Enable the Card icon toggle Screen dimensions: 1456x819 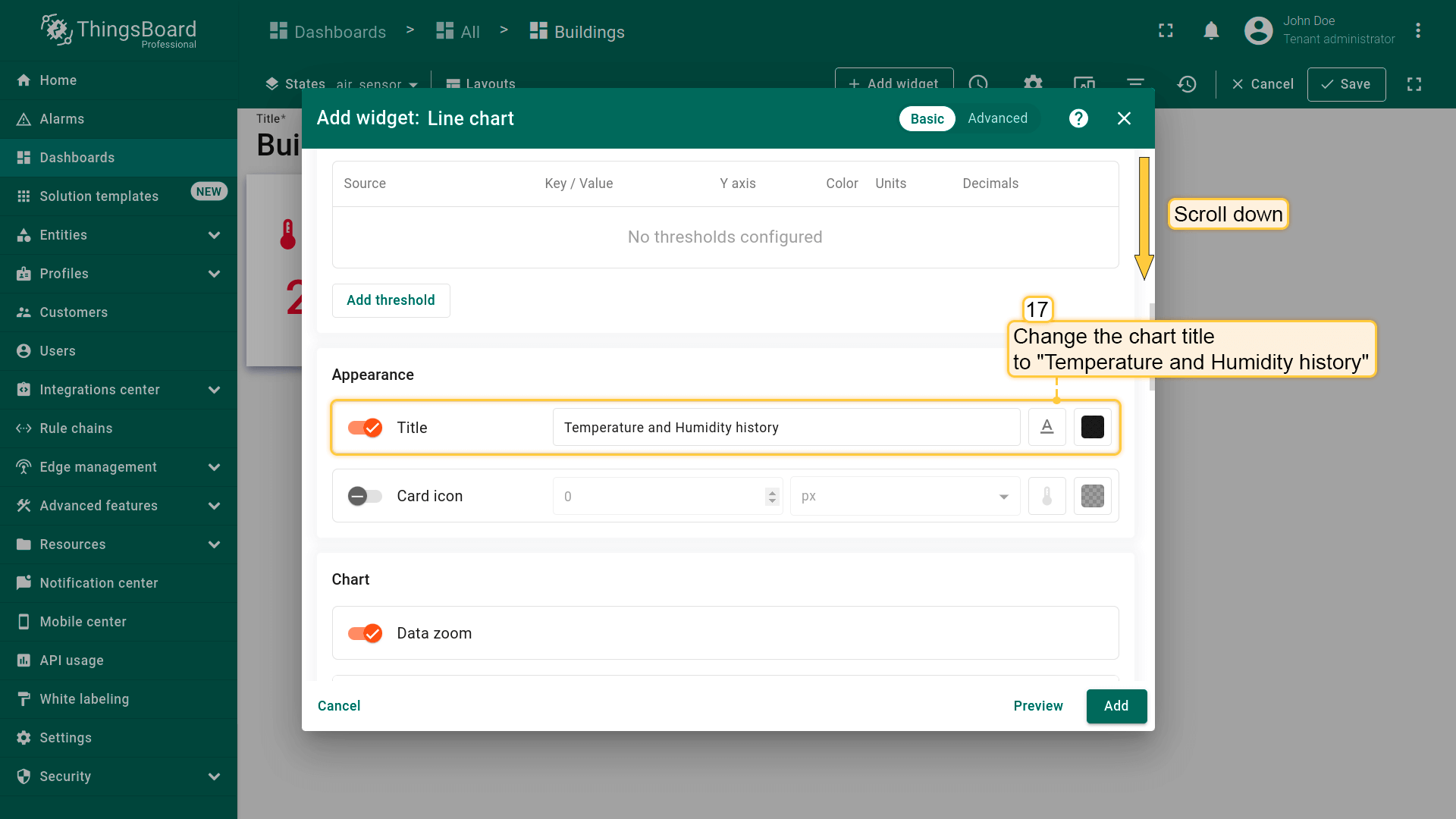[x=365, y=496]
